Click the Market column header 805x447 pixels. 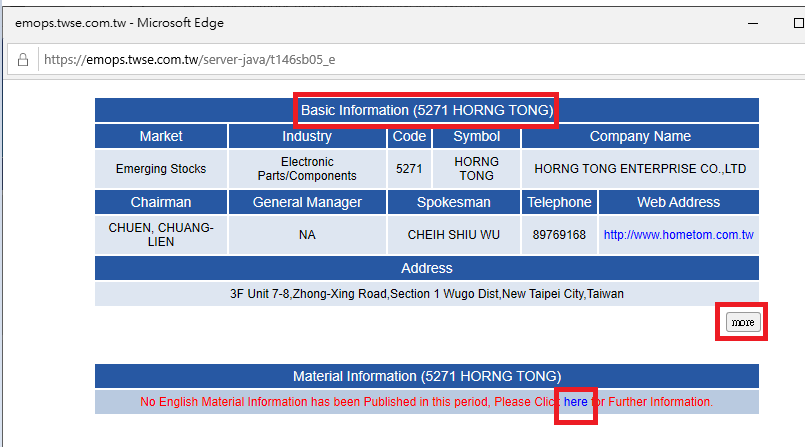click(161, 137)
